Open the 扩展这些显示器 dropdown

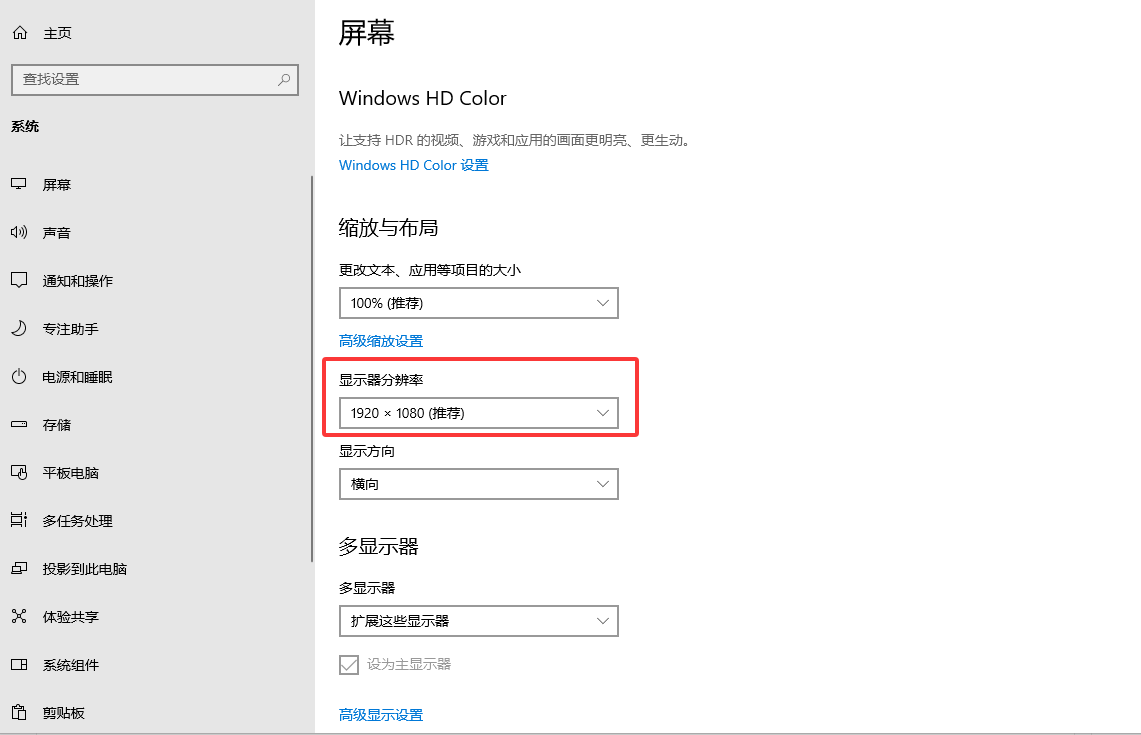(478, 621)
